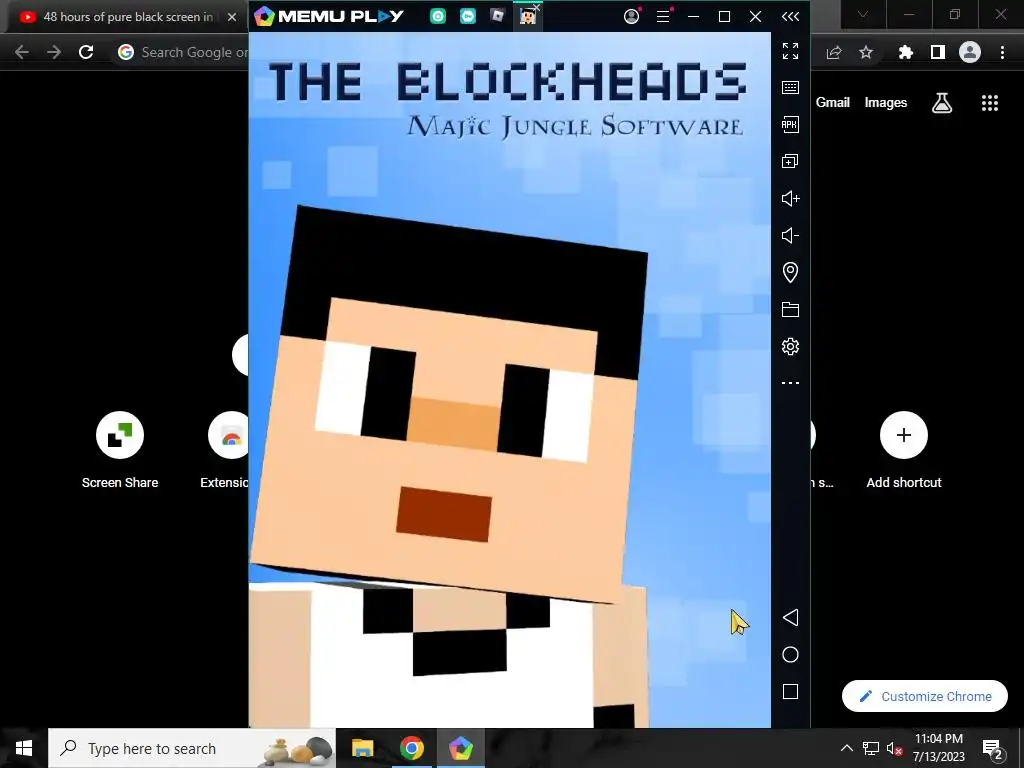
Task: Open Images link on New Tab page
Action: click(886, 103)
